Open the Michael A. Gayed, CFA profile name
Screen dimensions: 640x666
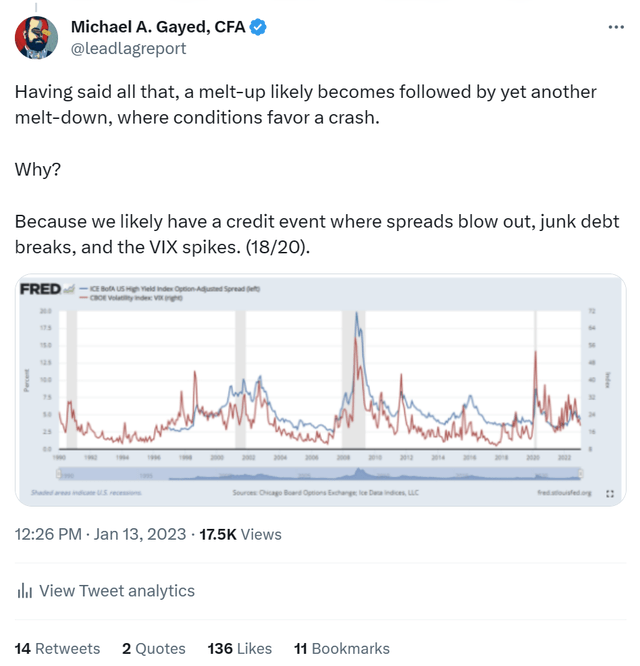point(158,27)
